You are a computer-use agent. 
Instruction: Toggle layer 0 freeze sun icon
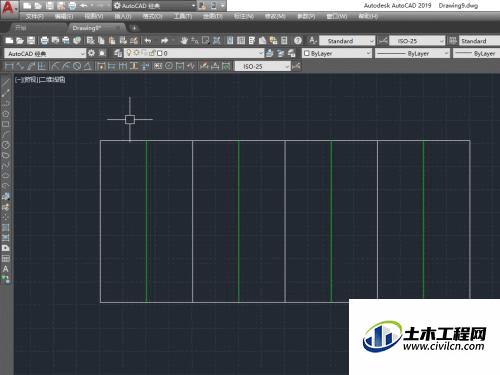coord(136,53)
